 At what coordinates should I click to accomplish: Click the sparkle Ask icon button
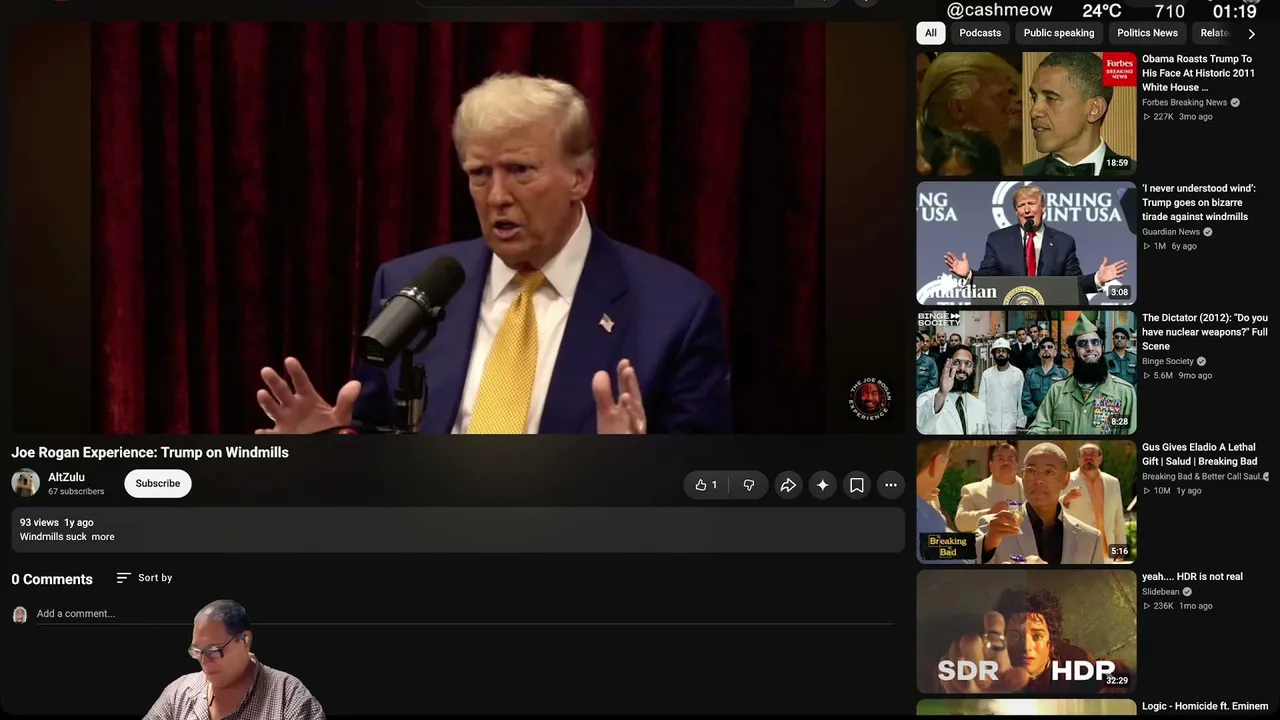[822, 485]
